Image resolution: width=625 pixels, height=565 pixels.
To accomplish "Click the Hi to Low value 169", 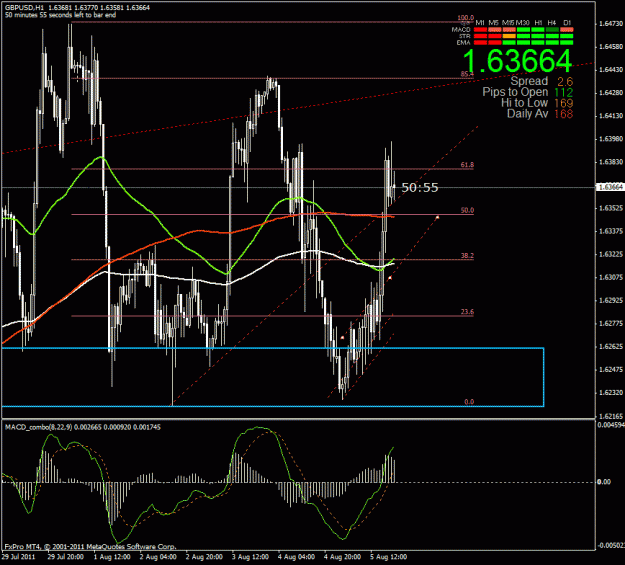I will click(x=564, y=103).
